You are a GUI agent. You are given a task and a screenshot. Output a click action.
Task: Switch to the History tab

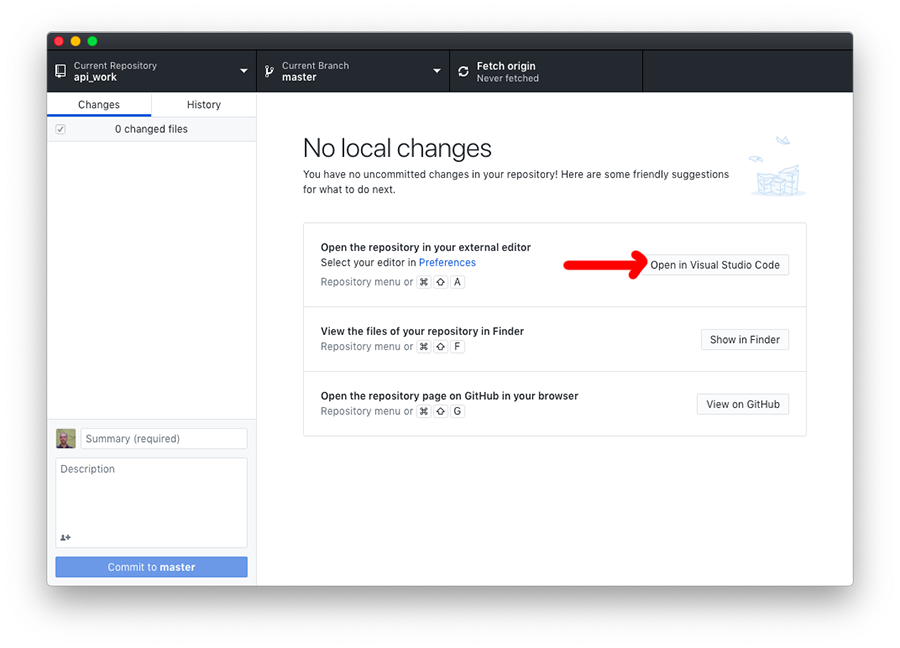pos(204,104)
